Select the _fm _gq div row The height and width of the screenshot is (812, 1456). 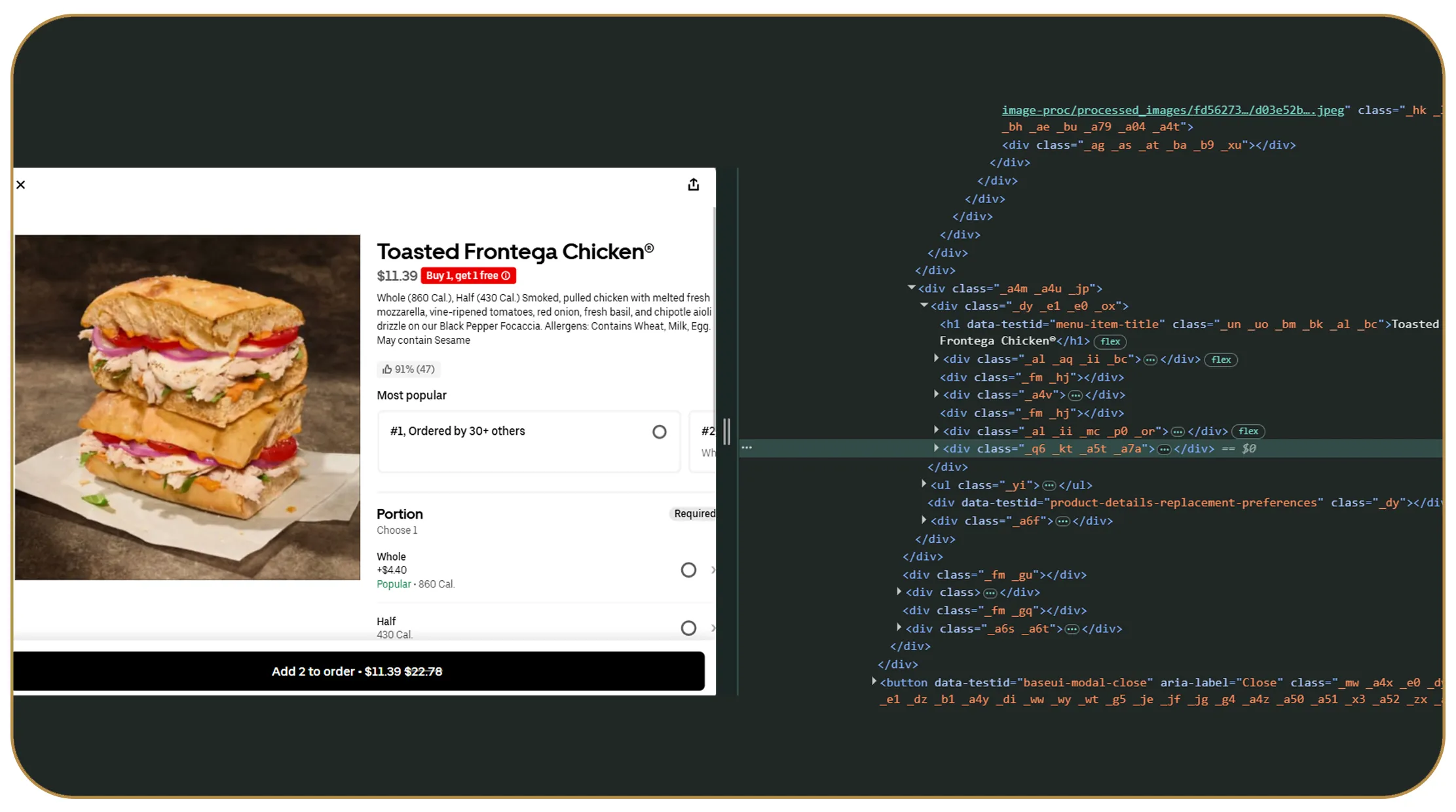(994, 610)
